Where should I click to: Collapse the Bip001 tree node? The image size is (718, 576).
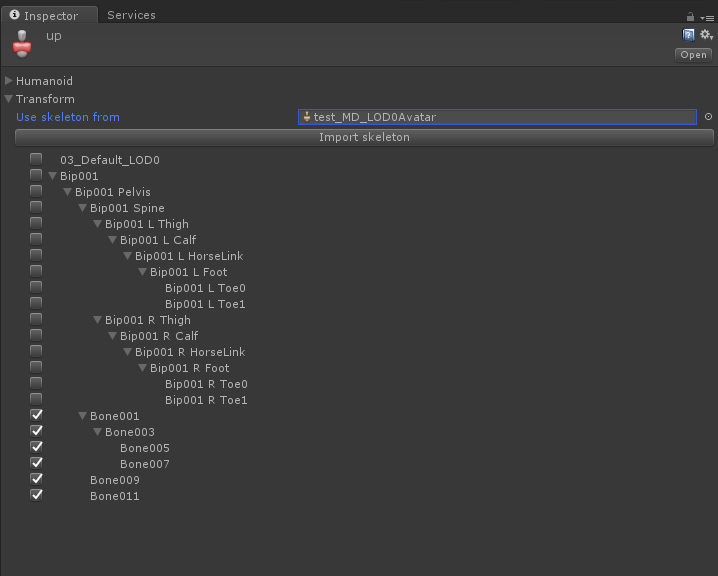coord(53,176)
